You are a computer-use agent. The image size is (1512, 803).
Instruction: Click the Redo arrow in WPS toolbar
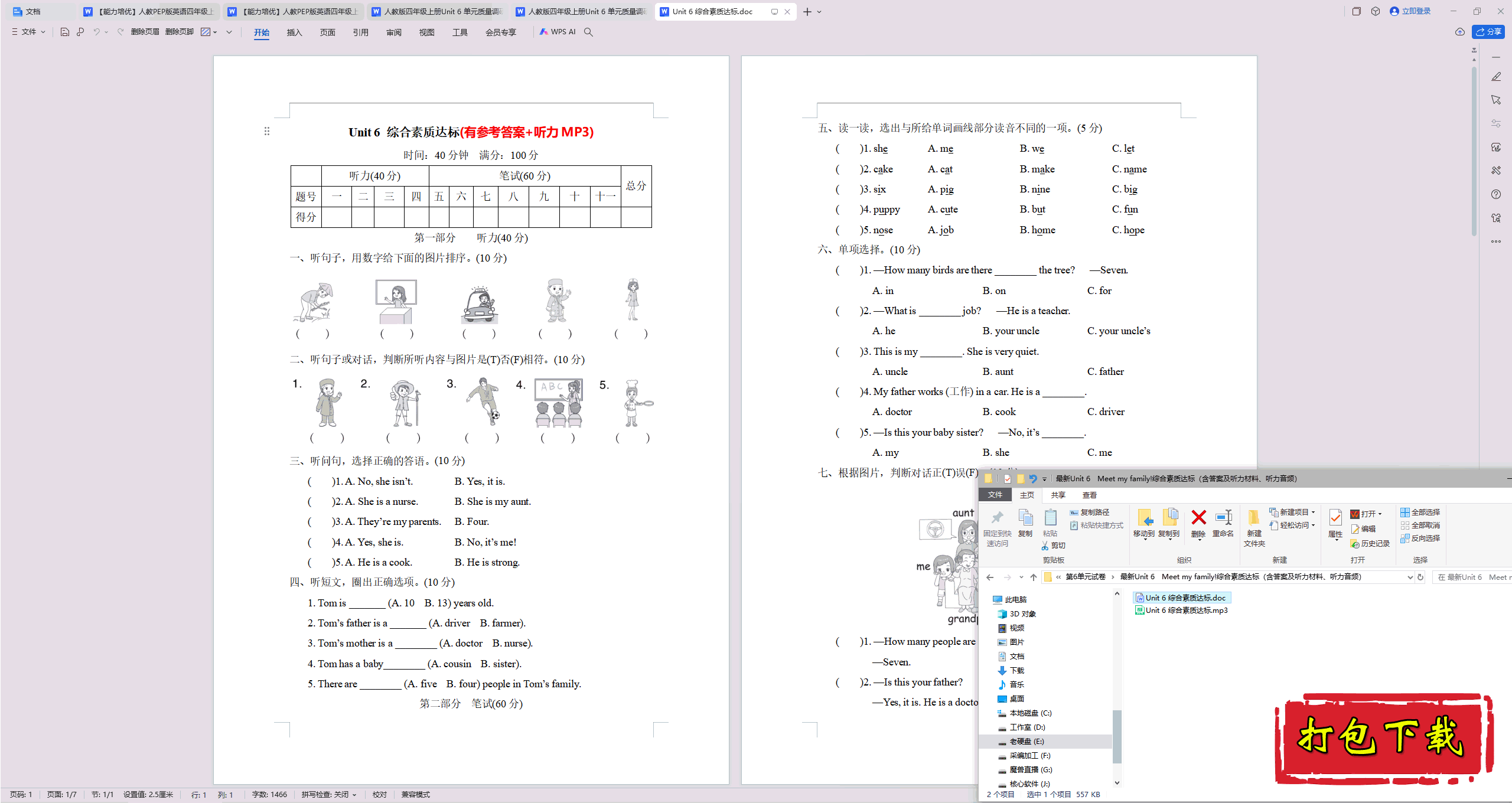pos(120,32)
